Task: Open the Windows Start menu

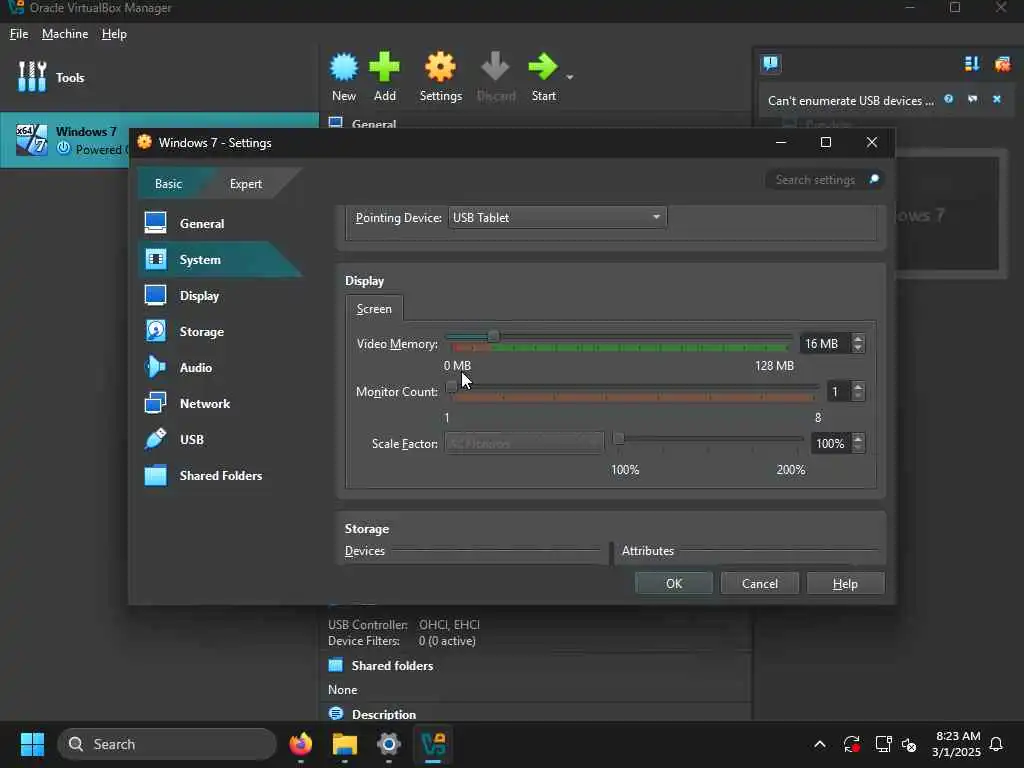Action: [x=32, y=744]
